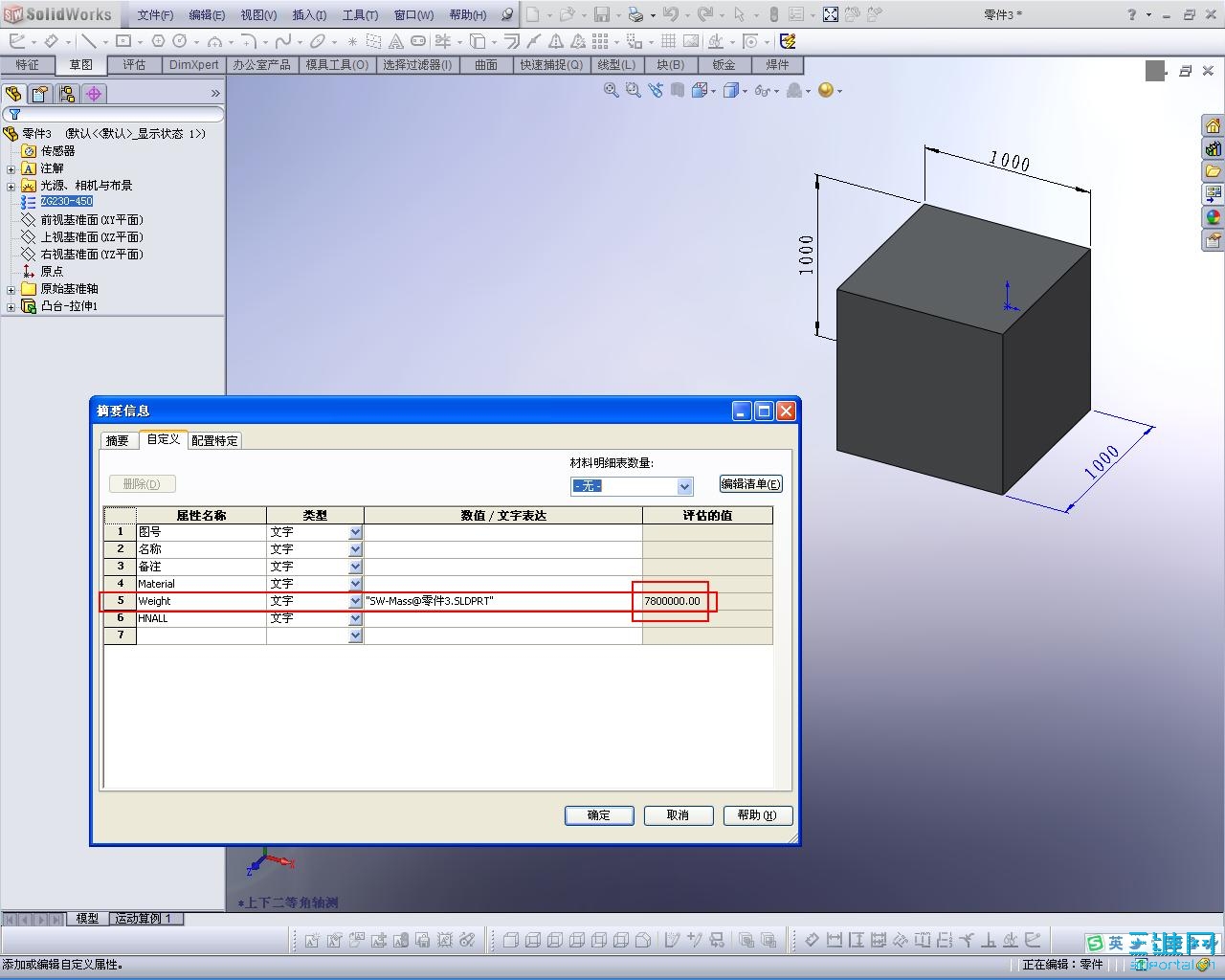The image size is (1225, 980).
Task: Expand the feature manager panel chevron
Action: click(x=215, y=93)
